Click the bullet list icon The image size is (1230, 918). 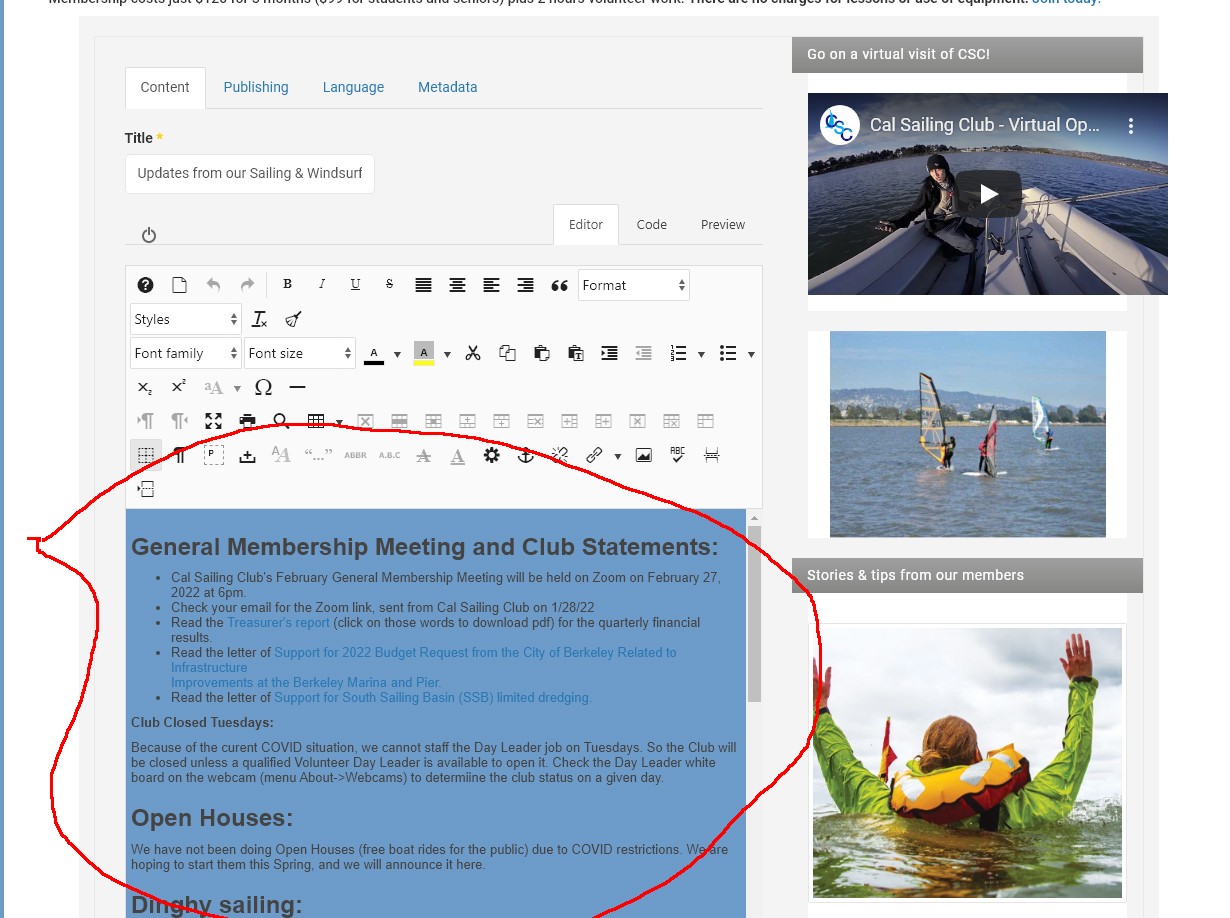(728, 353)
